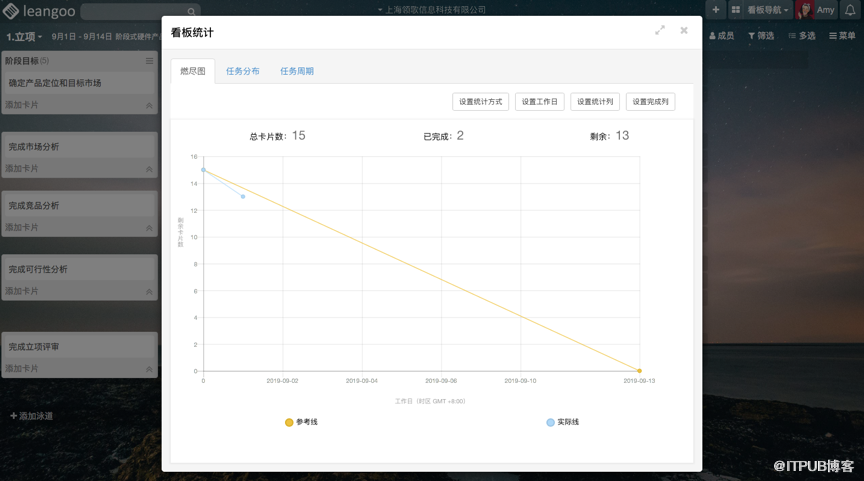Click the search magnifier icon
This screenshot has height=481, width=864.
[x=193, y=12]
